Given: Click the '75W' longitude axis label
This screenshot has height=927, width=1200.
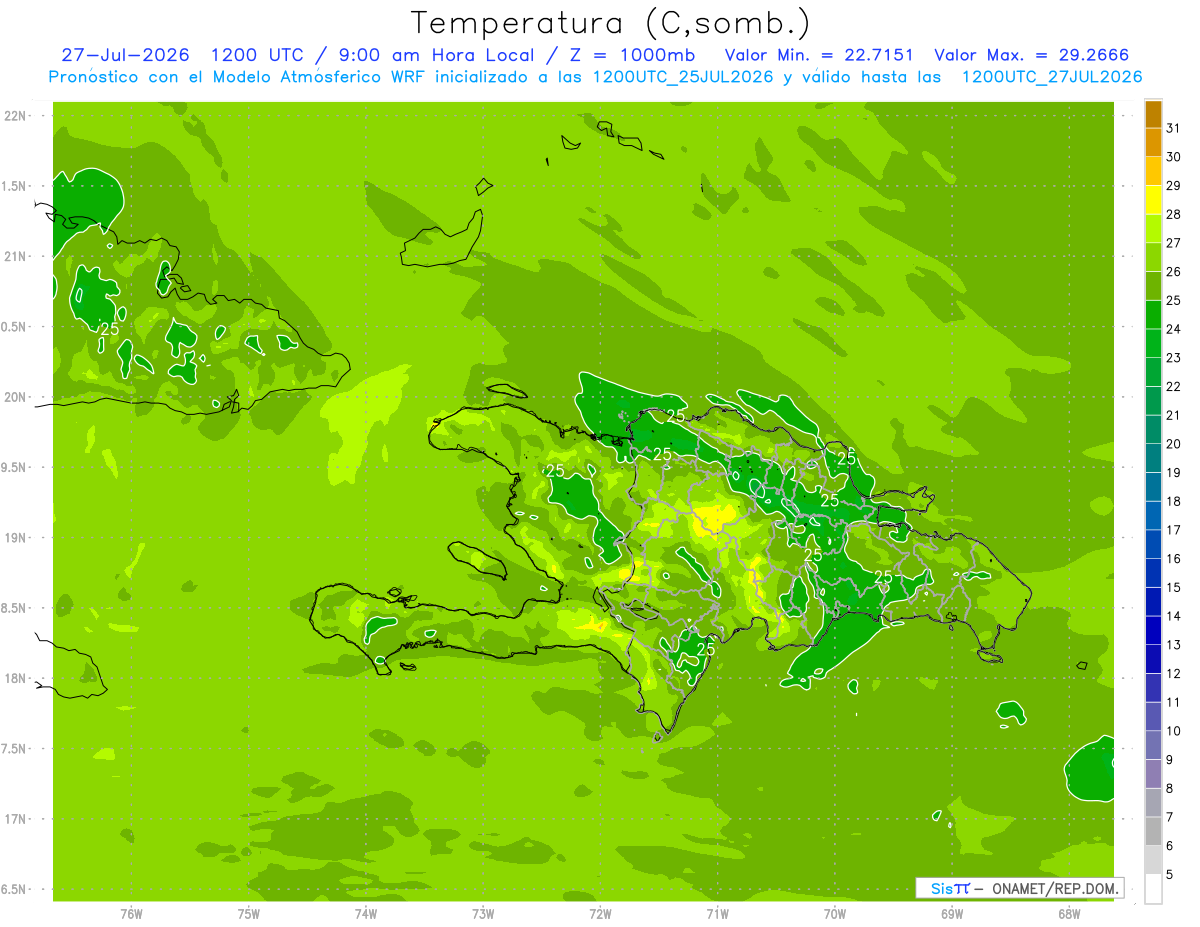Looking at the screenshot, I should [x=249, y=914].
